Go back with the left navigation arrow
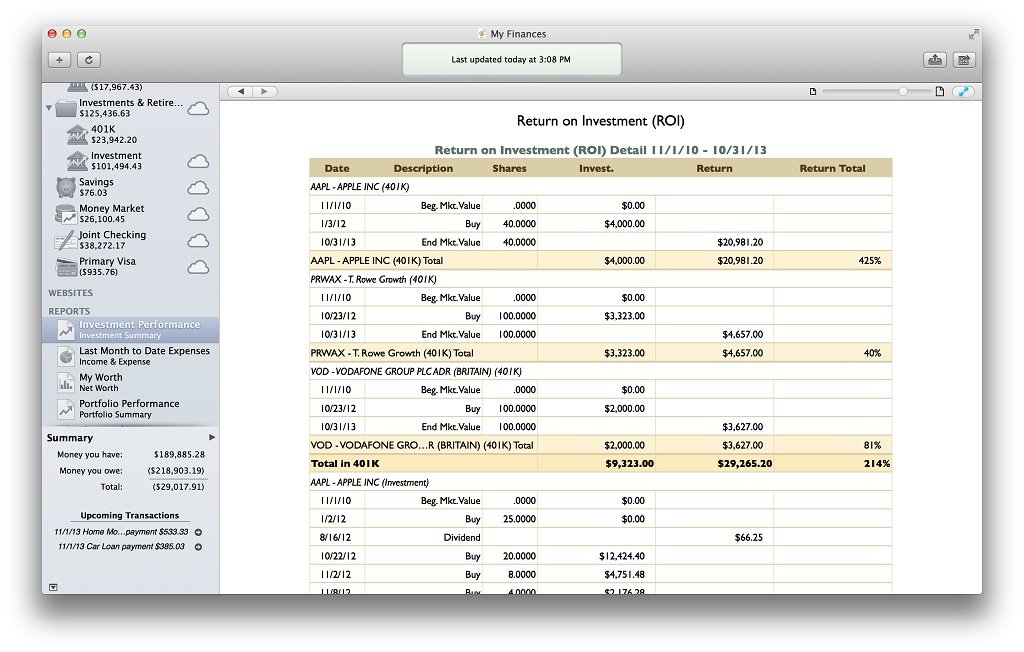 click(x=240, y=92)
